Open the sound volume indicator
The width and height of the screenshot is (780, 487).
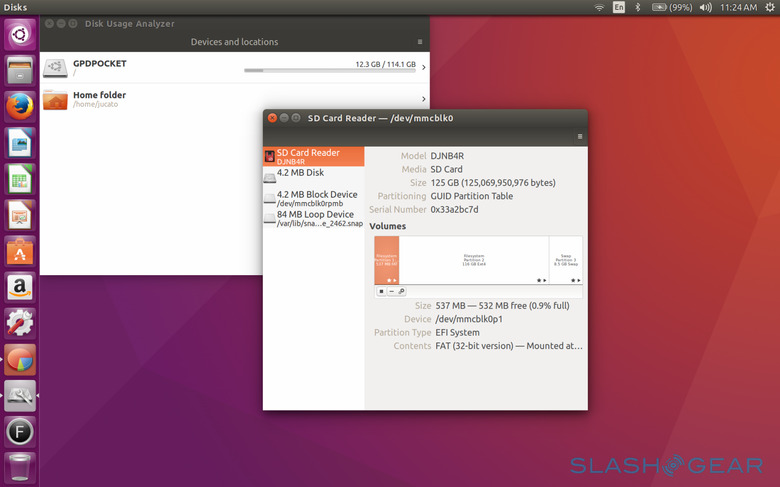(x=706, y=7)
